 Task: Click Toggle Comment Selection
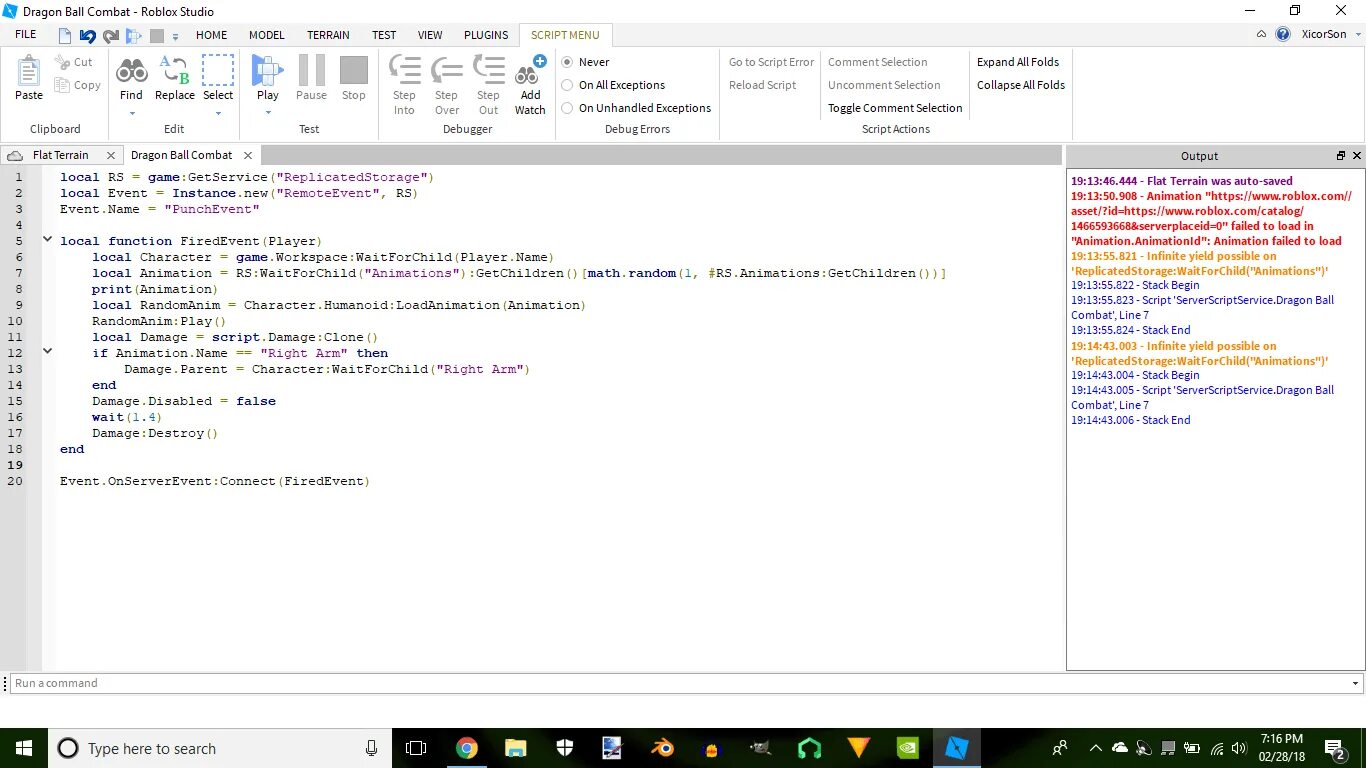[895, 108]
